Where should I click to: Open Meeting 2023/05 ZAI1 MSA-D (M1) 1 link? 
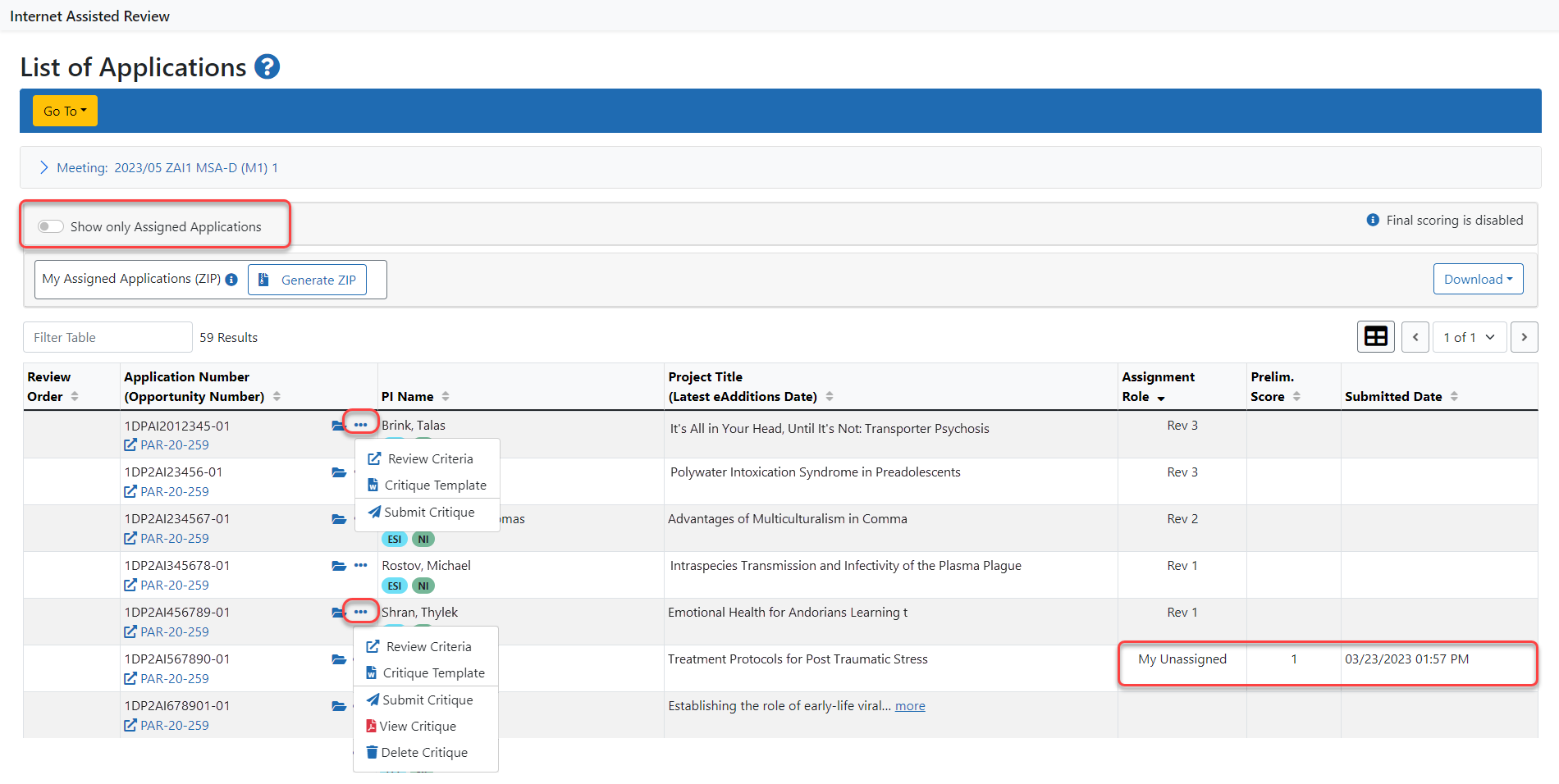(x=167, y=167)
